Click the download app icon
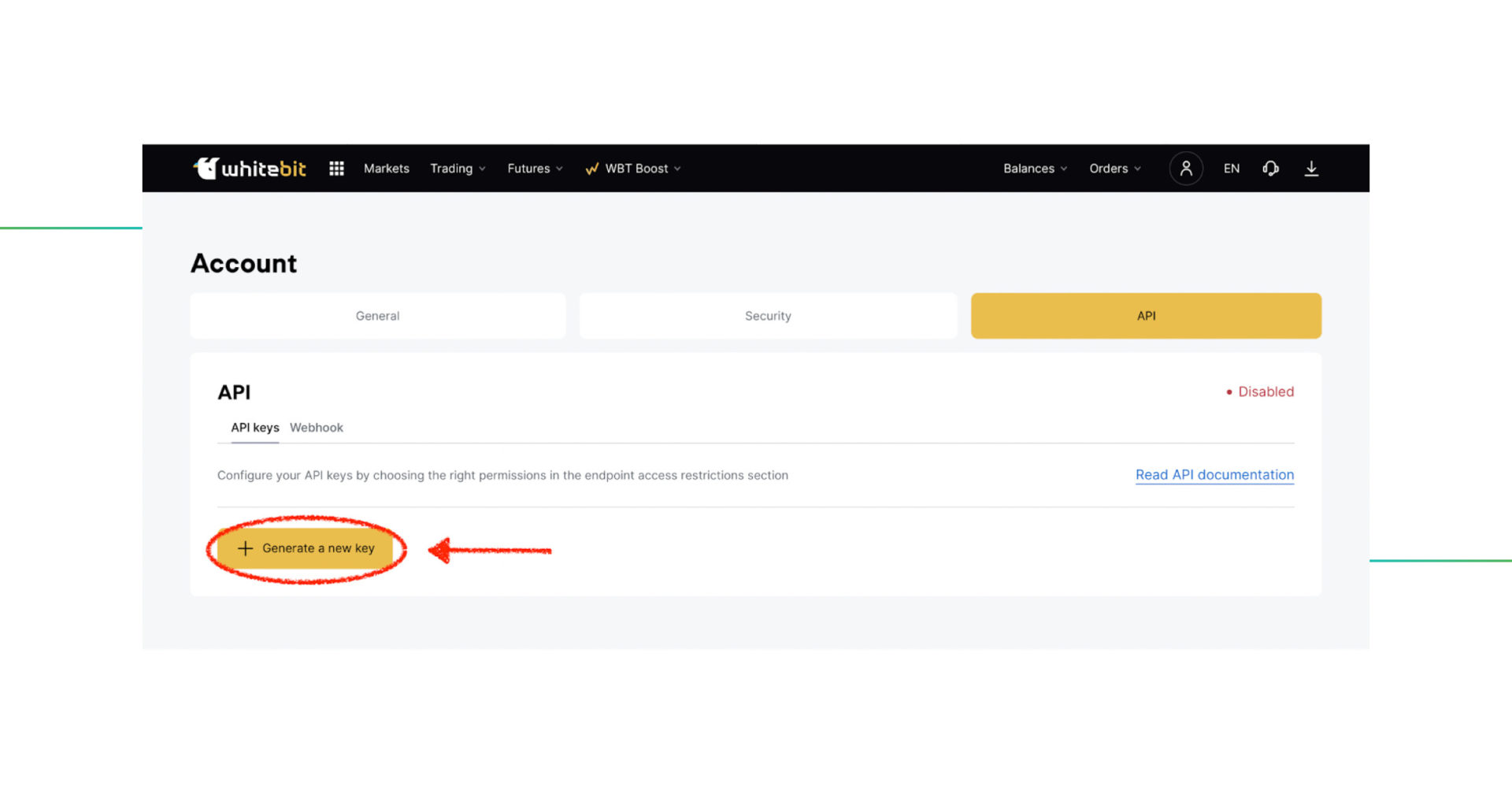This screenshot has width=1512, height=794. tap(1311, 169)
